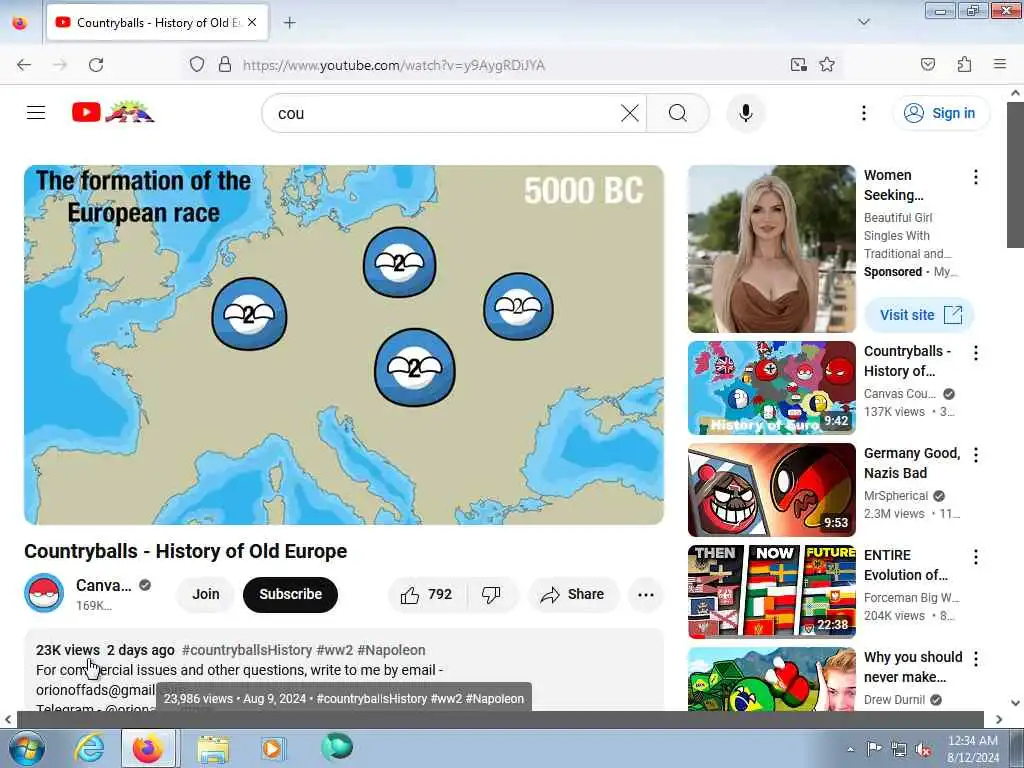The image size is (1024, 768).
Task: Click horizontal scrollbar right arrow
Action: click(999, 719)
